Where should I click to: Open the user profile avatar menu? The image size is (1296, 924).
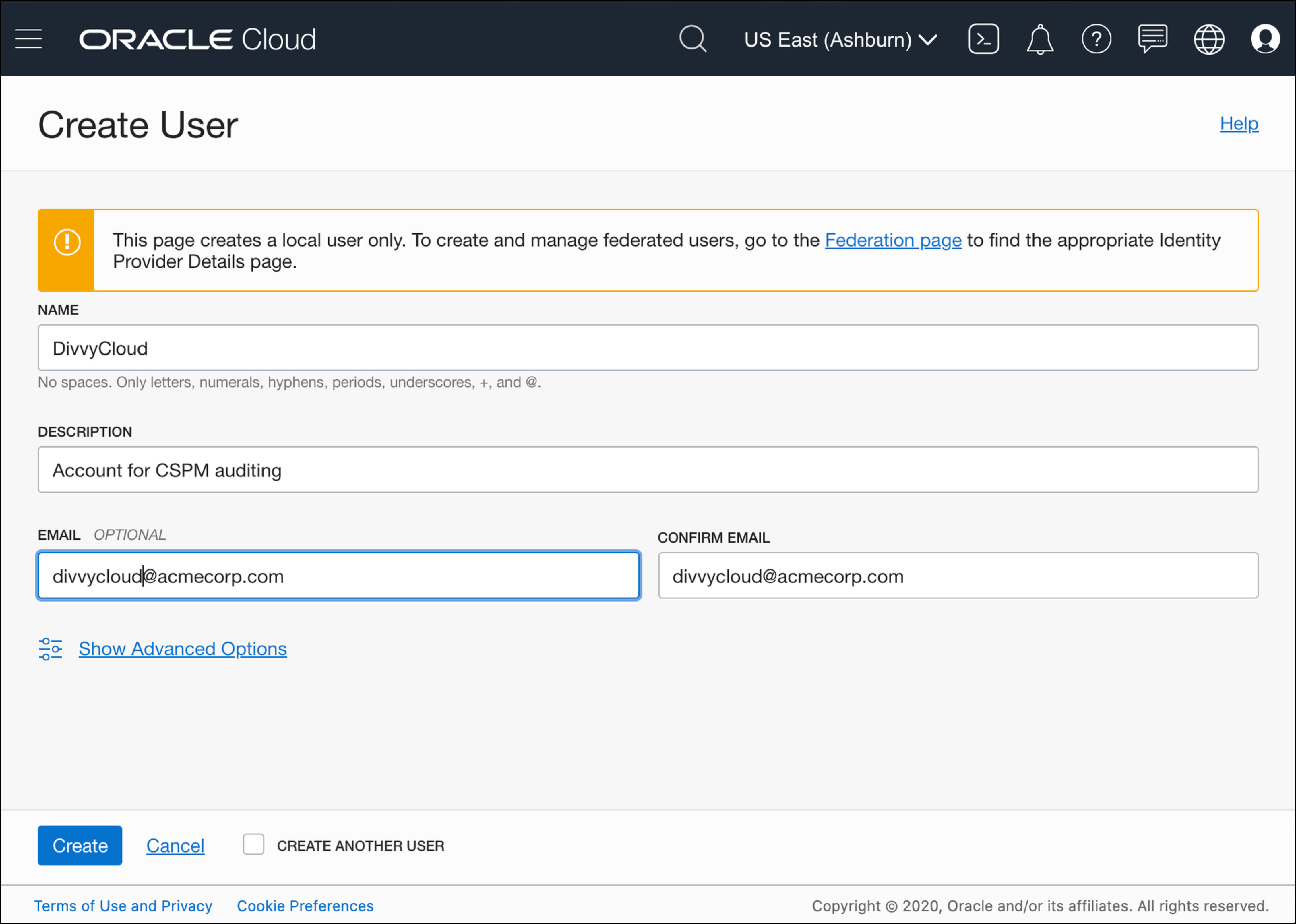(x=1265, y=39)
